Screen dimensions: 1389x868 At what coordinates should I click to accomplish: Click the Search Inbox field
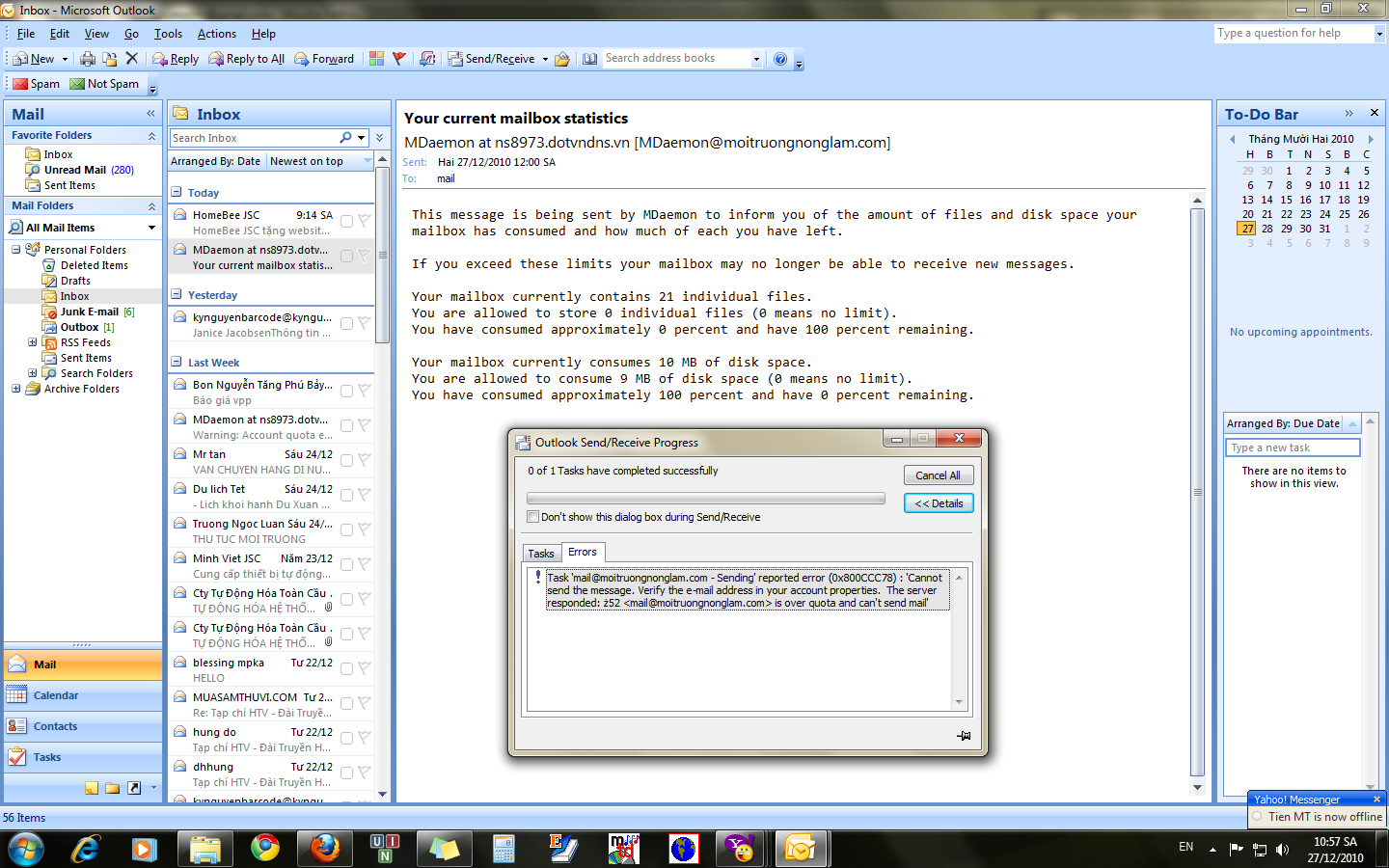click(254, 138)
